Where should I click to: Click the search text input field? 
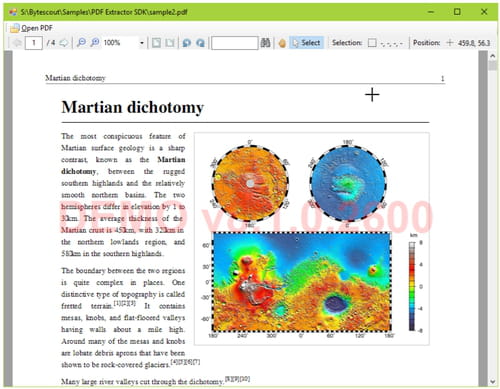coord(235,43)
